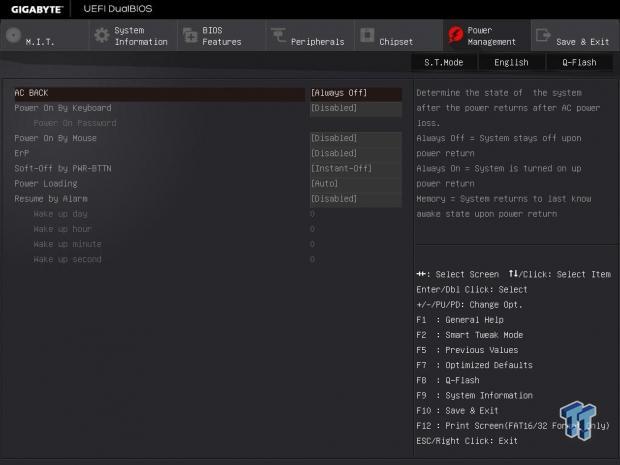Open the AC BACK Always Off dropdown

[355, 93]
